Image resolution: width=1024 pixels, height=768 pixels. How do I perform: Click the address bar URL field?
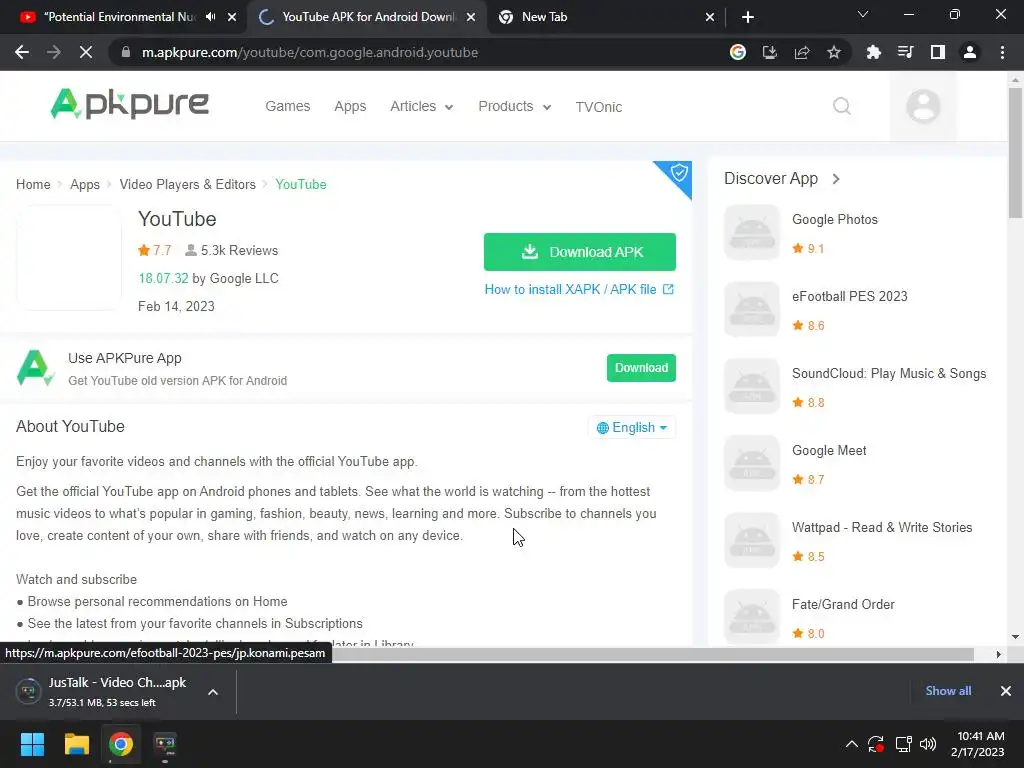418,52
